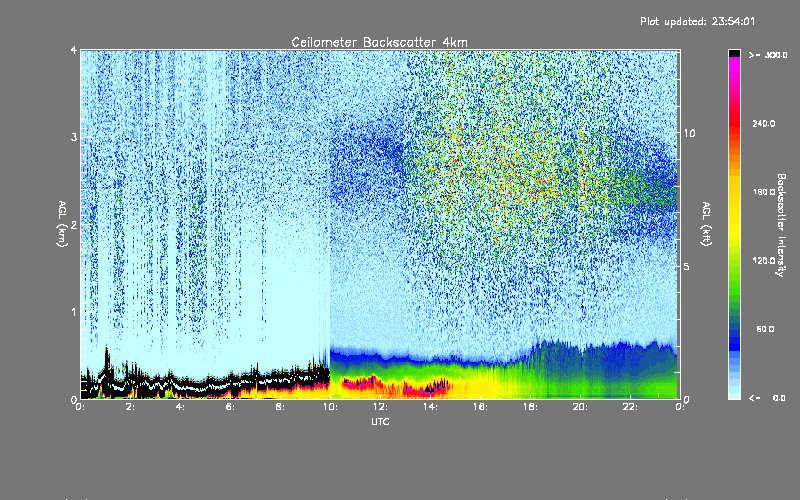
Task: Click the "16:" UTC time tick
Action: pos(480,407)
